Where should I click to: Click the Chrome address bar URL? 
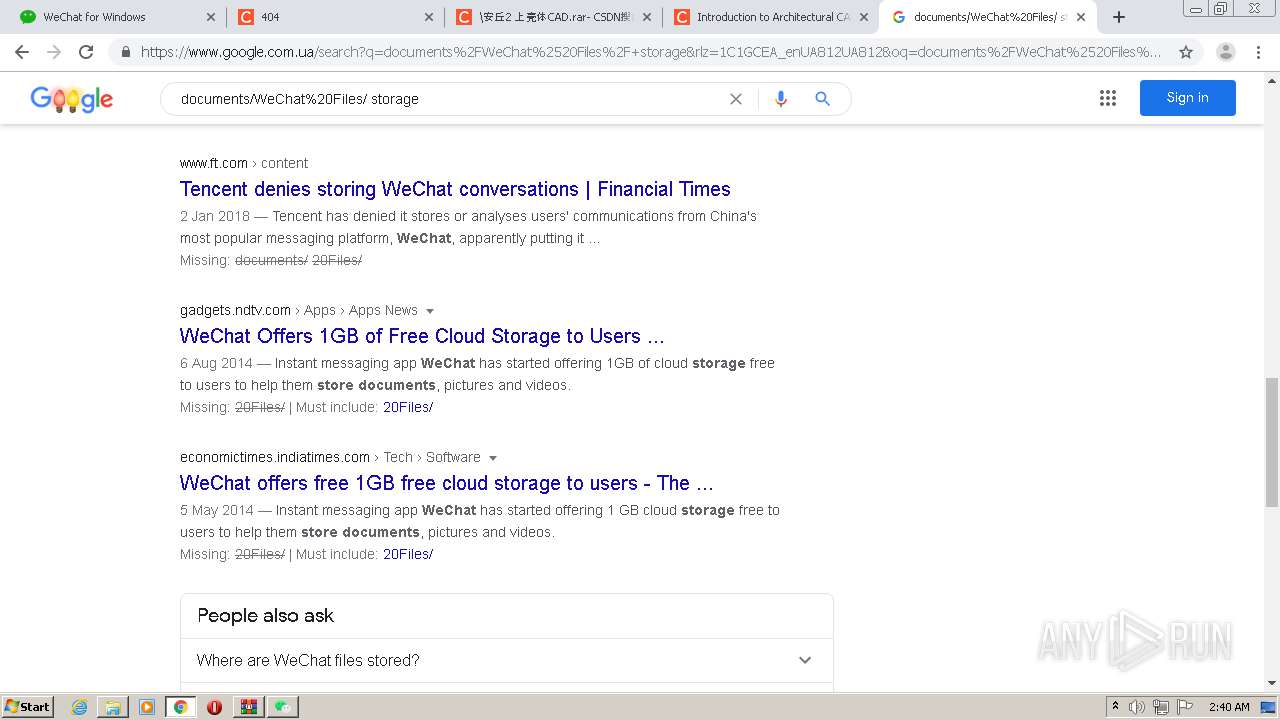click(650, 52)
